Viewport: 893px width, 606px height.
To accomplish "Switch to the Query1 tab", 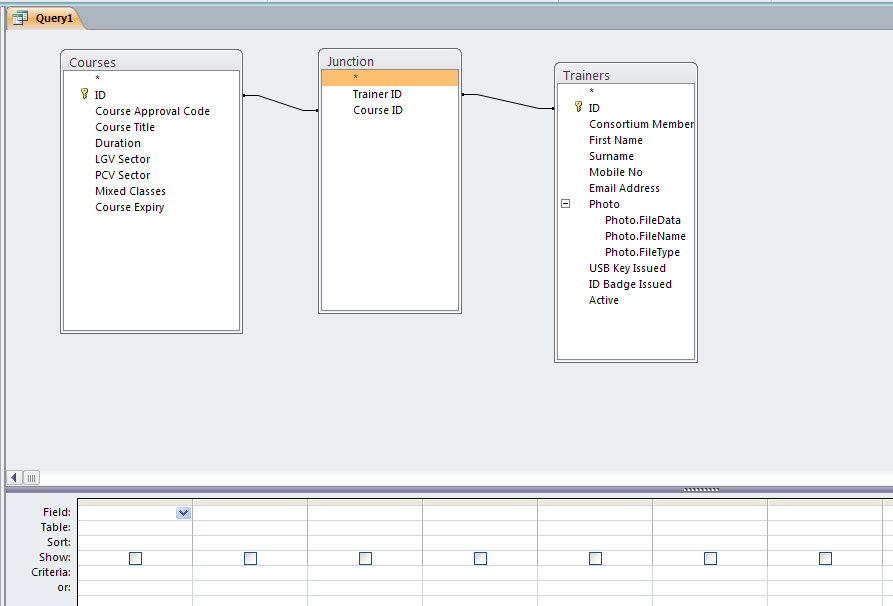I will click(46, 18).
